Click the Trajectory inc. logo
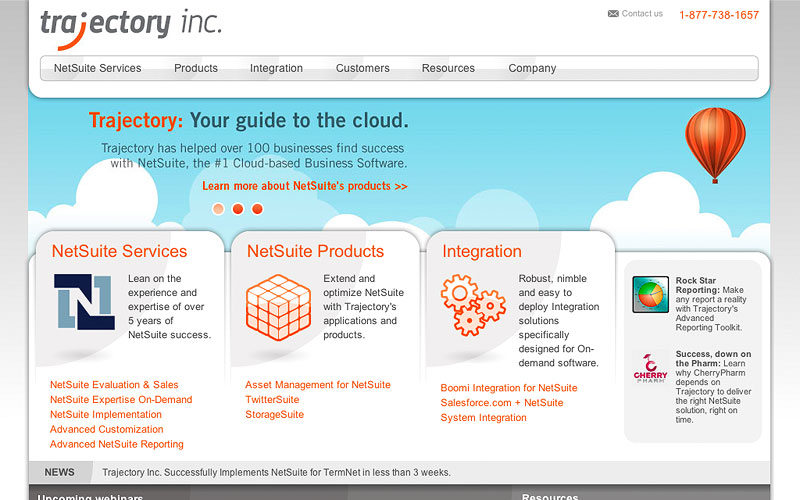Viewport: 800px width, 500px height. (130, 24)
